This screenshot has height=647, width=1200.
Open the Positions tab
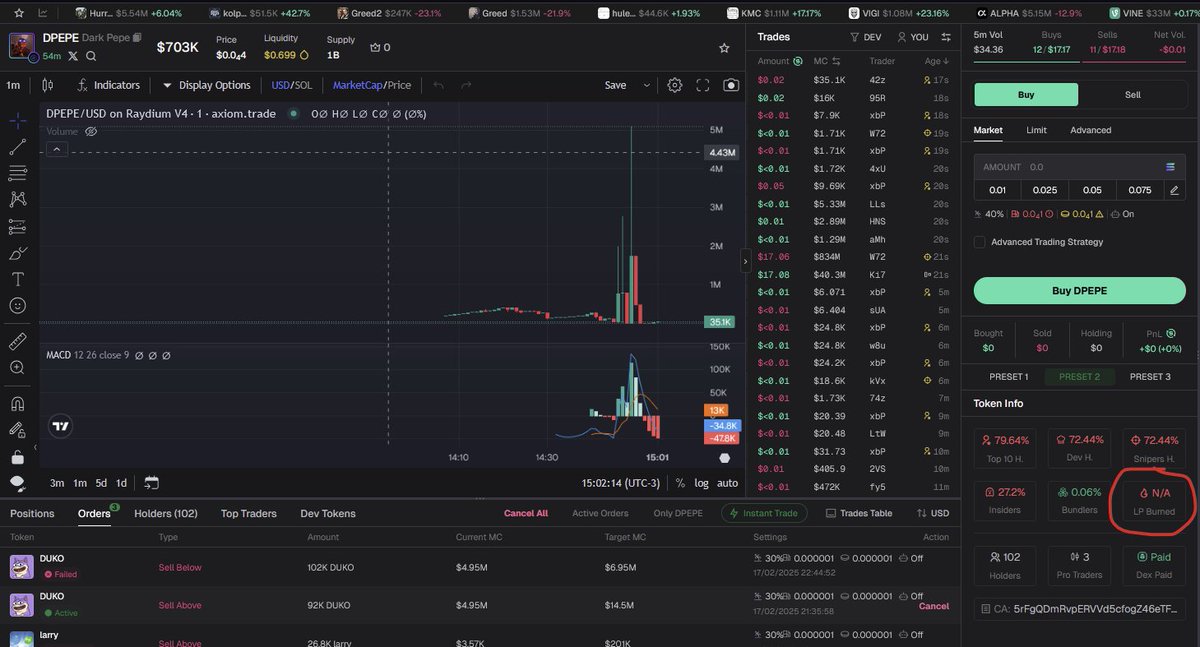[32, 513]
